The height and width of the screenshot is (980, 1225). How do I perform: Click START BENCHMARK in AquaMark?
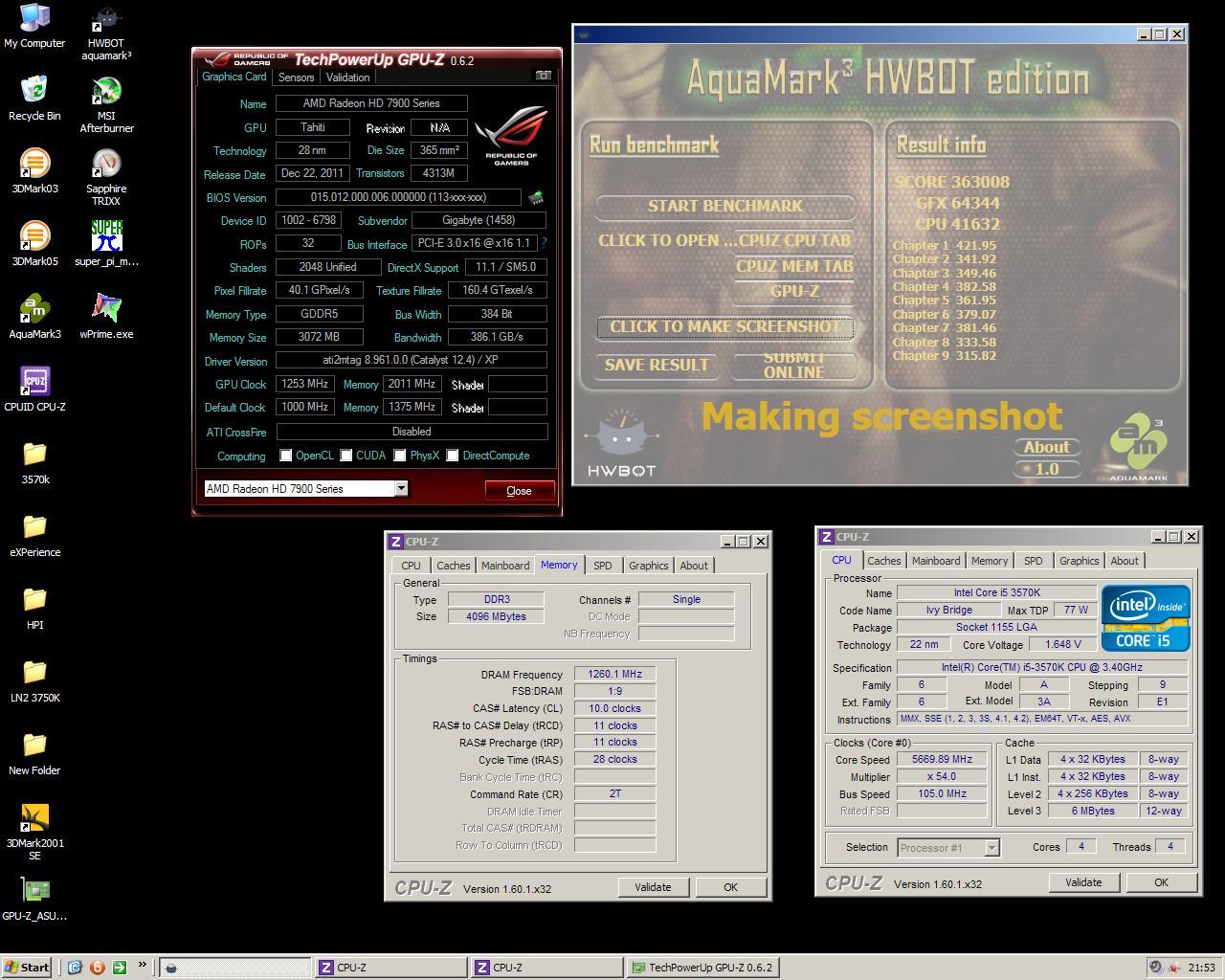(x=725, y=206)
